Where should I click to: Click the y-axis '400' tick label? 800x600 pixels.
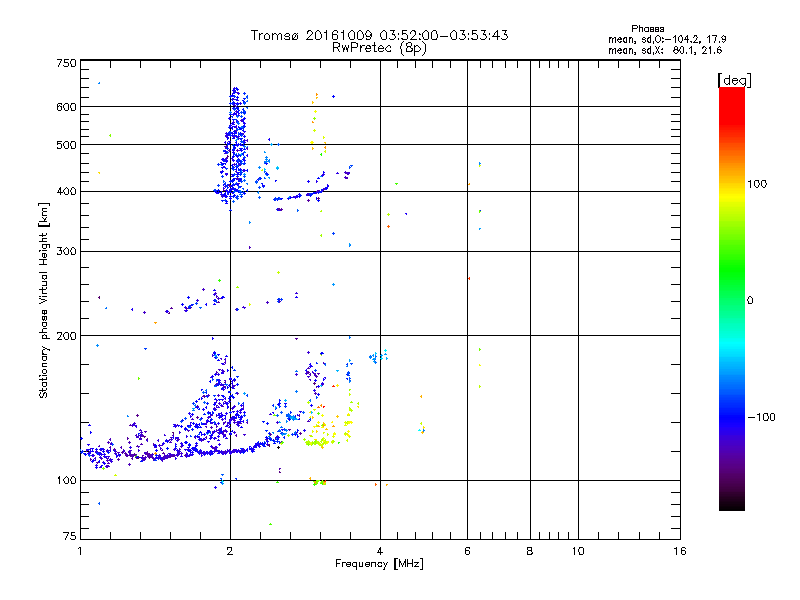click(x=66, y=192)
